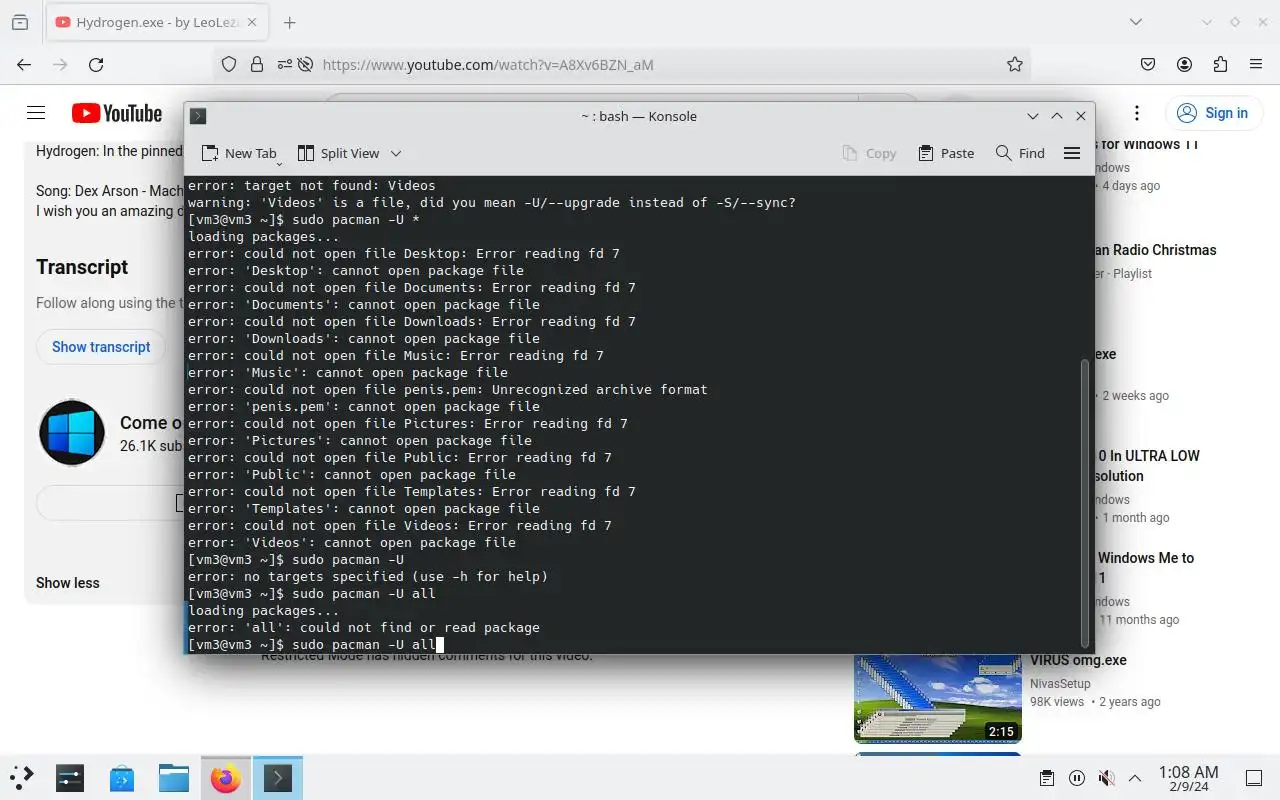Viewport: 1280px width, 800px height.
Task: Click the show desktop button on the panel
Action: (x=1254, y=778)
